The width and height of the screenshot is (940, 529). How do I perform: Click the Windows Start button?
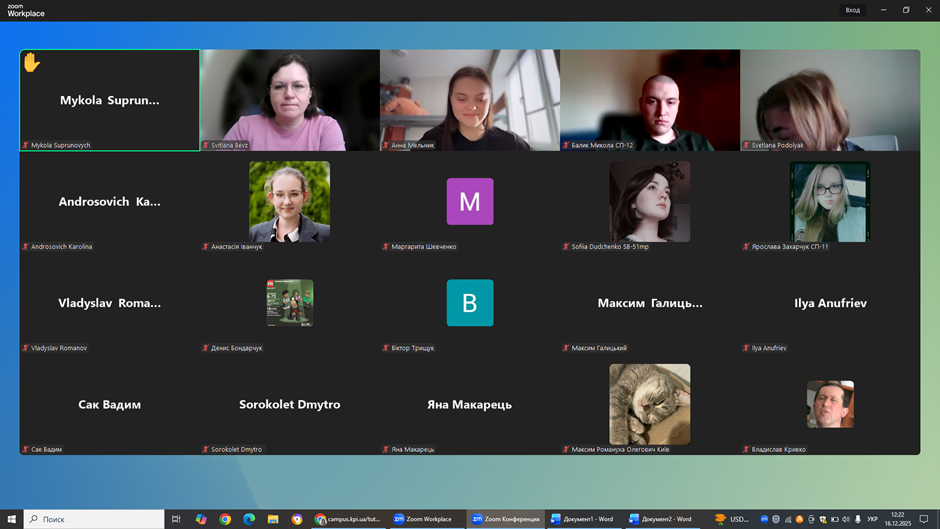pos(11,519)
